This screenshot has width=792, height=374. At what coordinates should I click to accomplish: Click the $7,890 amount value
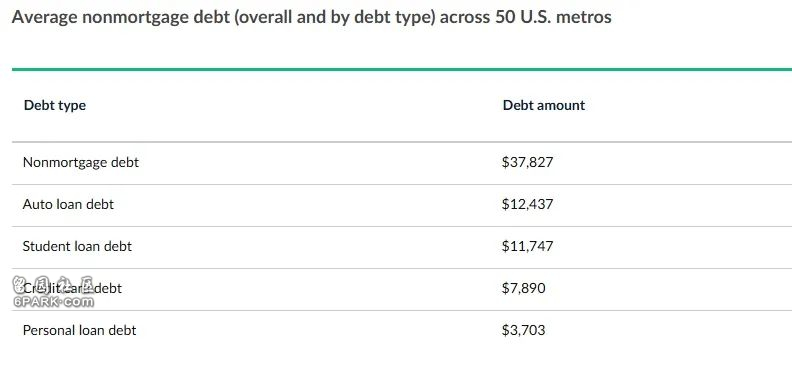[x=524, y=288]
